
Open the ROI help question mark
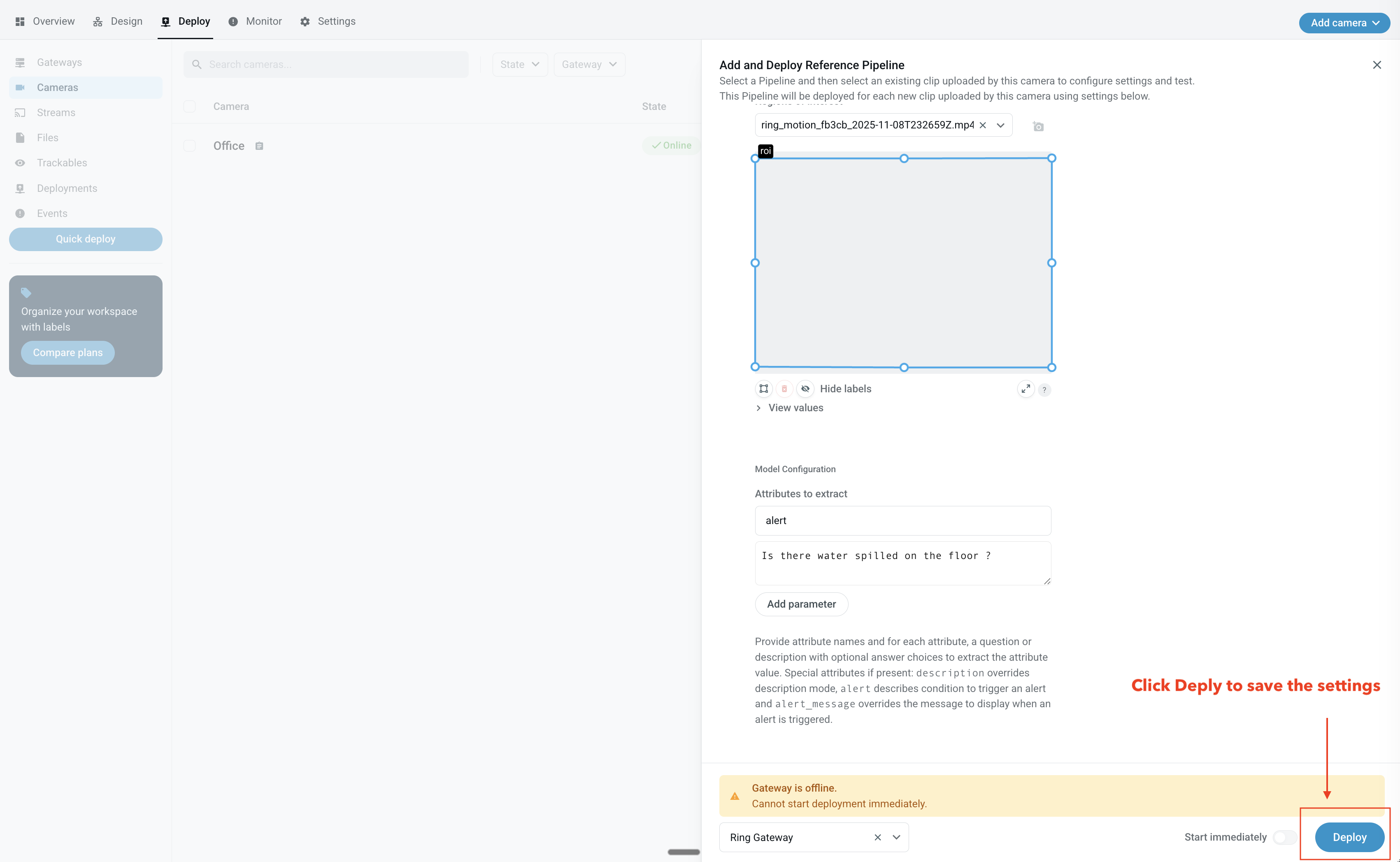click(x=1044, y=390)
